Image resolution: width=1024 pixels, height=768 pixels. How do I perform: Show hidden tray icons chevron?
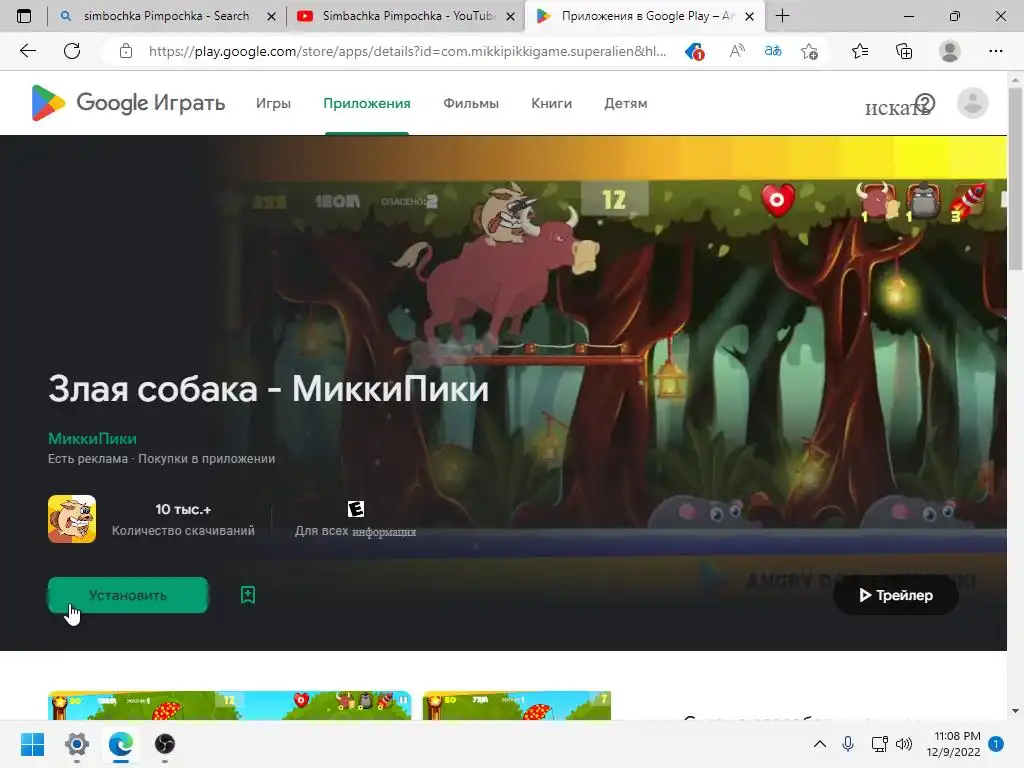click(x=820, y=744)
